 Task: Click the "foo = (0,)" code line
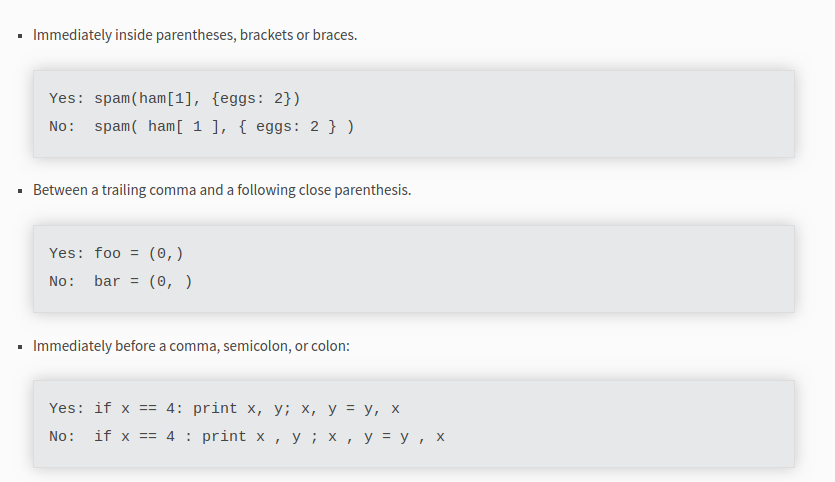[138, 254]
